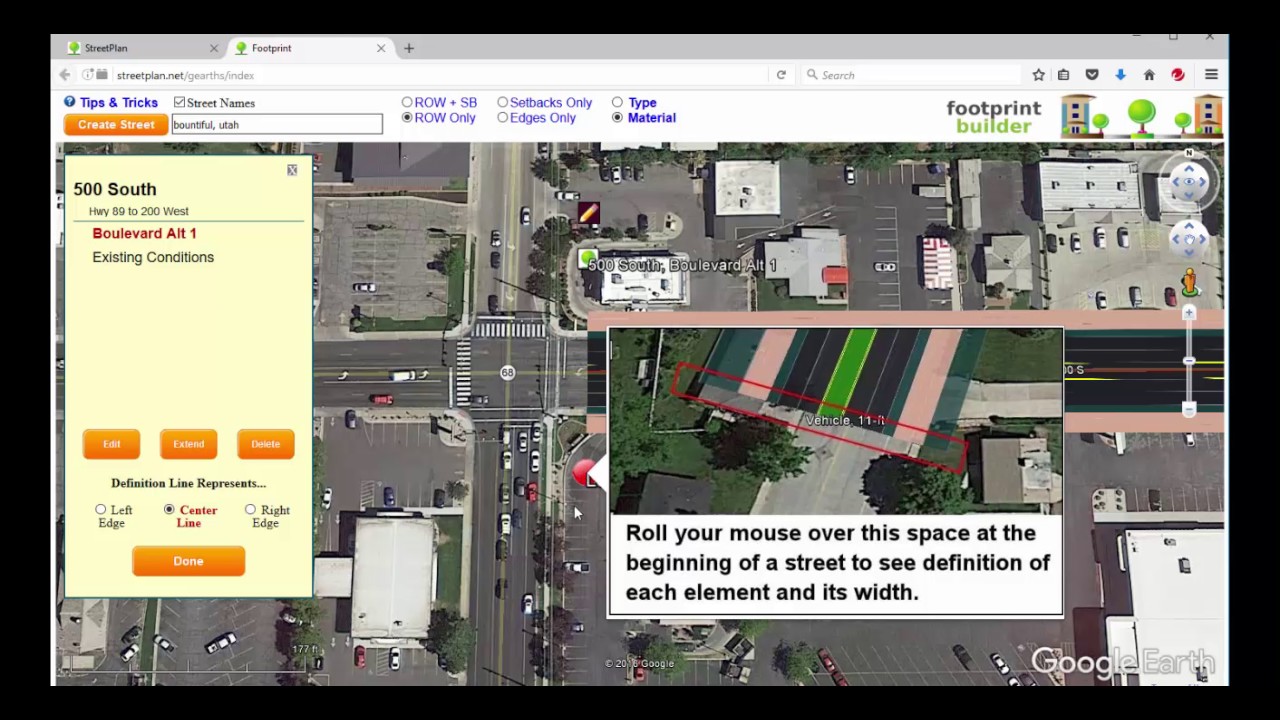This screenshot has width=1280, height=720.
Task: Click the Edit button
Action: [x=111, y=444]
